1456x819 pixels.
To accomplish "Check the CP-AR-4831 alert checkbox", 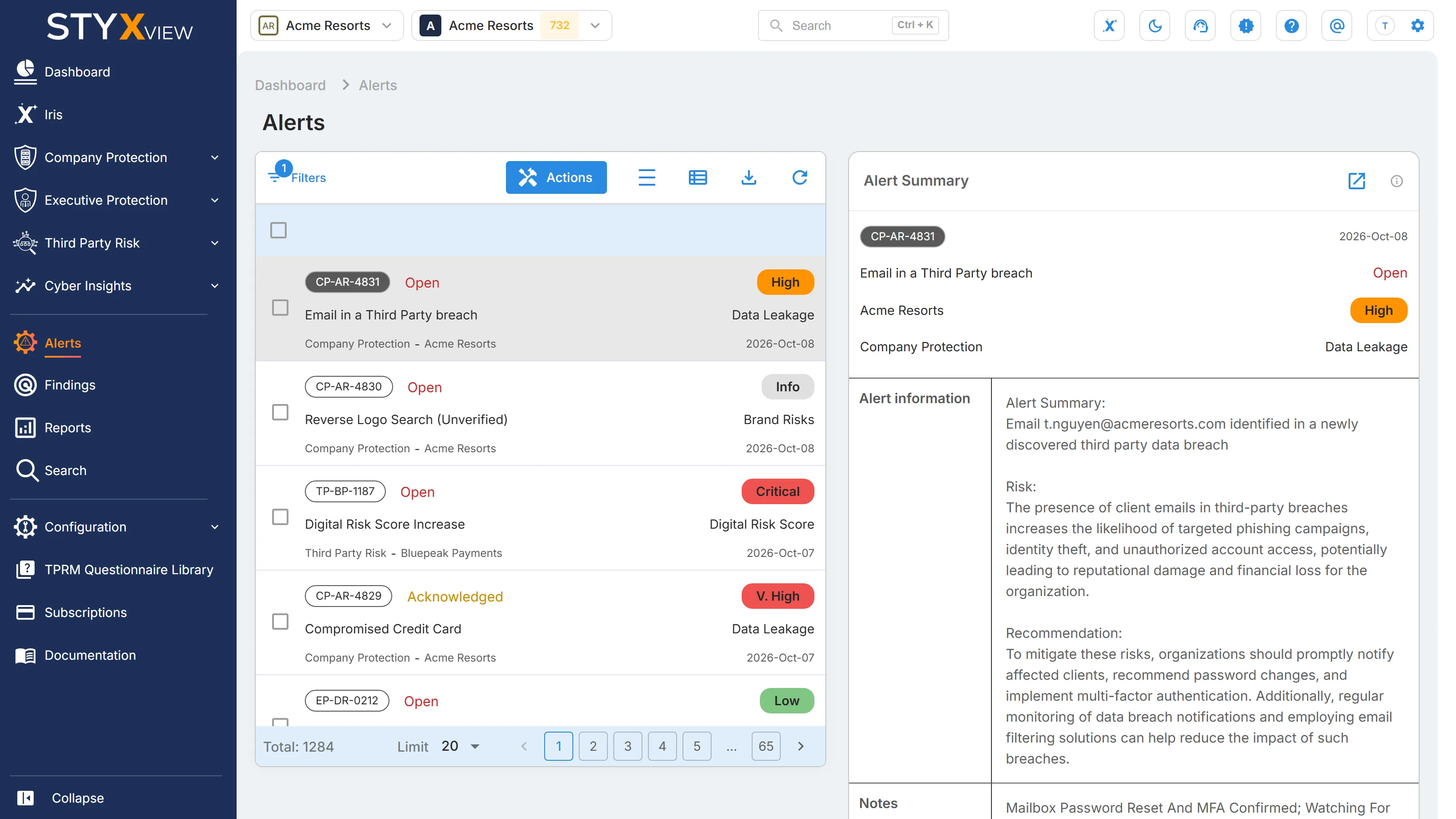I will 280,308.
